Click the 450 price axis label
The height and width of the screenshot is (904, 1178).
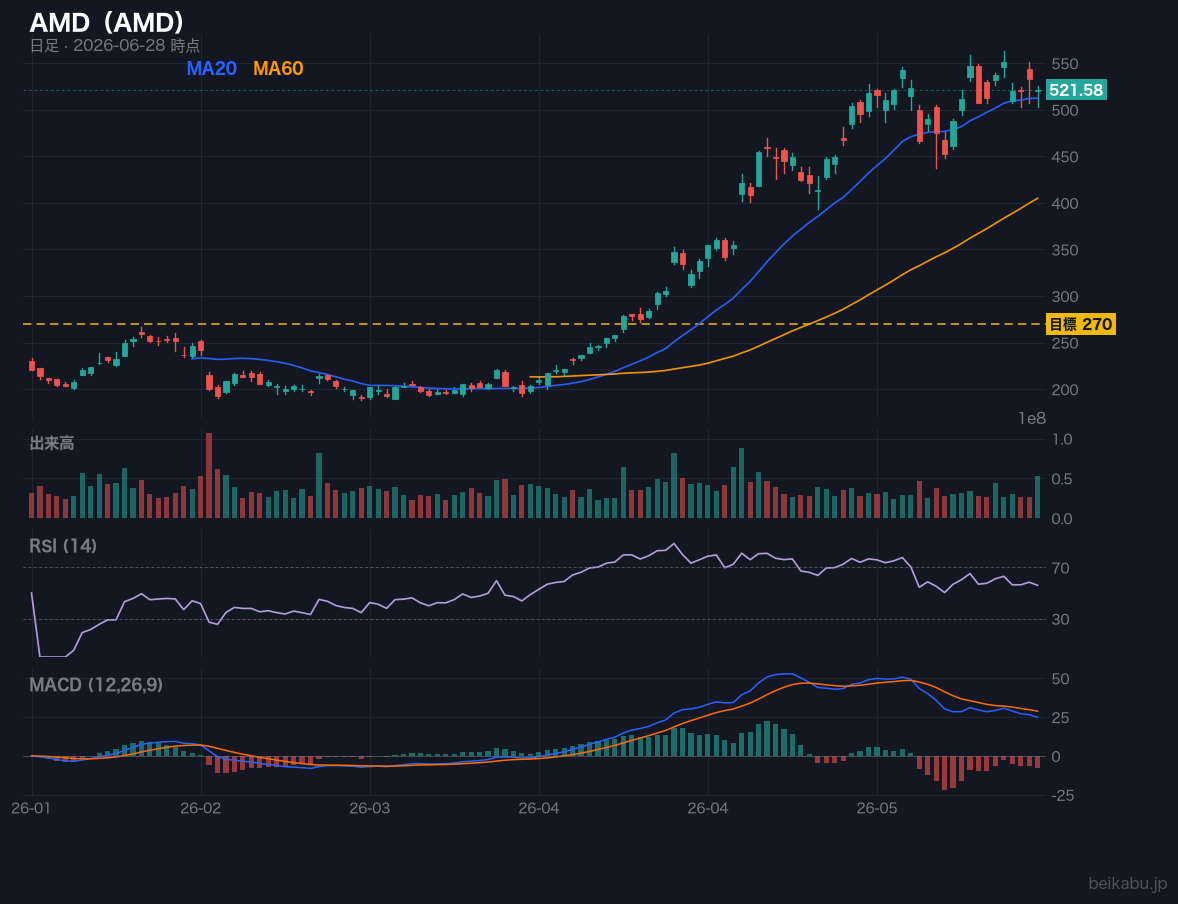[x=1065, y=157]
